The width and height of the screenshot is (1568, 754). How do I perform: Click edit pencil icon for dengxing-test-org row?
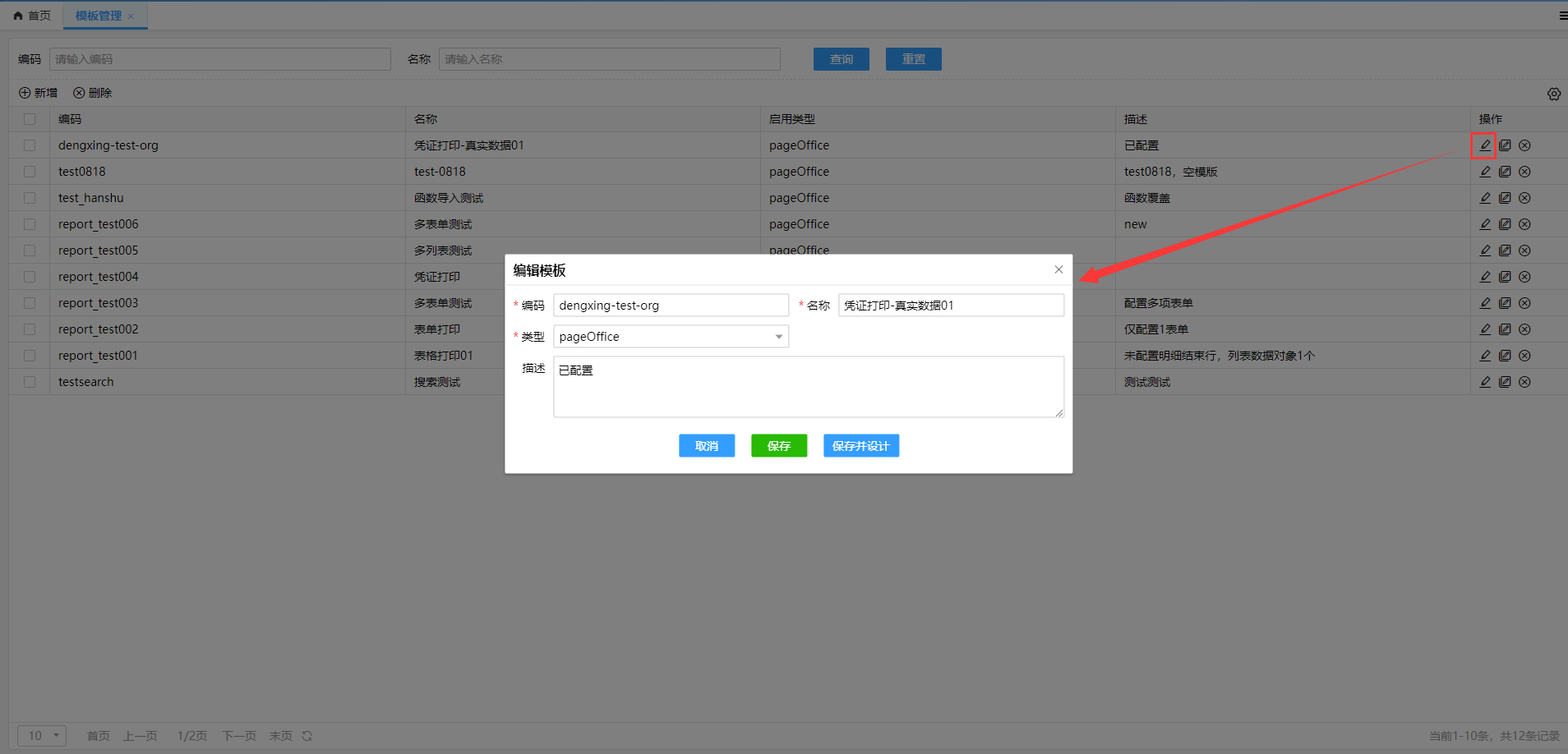(1485, 145)
